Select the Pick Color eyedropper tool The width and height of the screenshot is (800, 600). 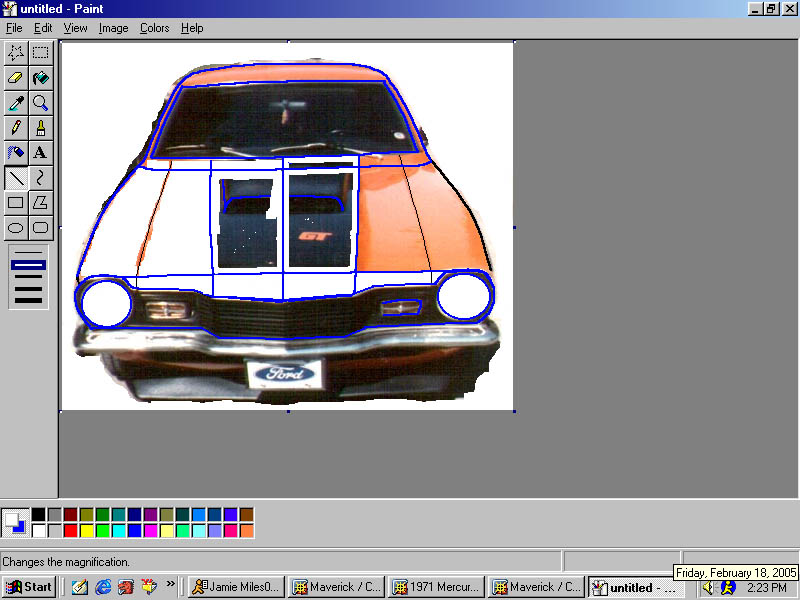16,103
